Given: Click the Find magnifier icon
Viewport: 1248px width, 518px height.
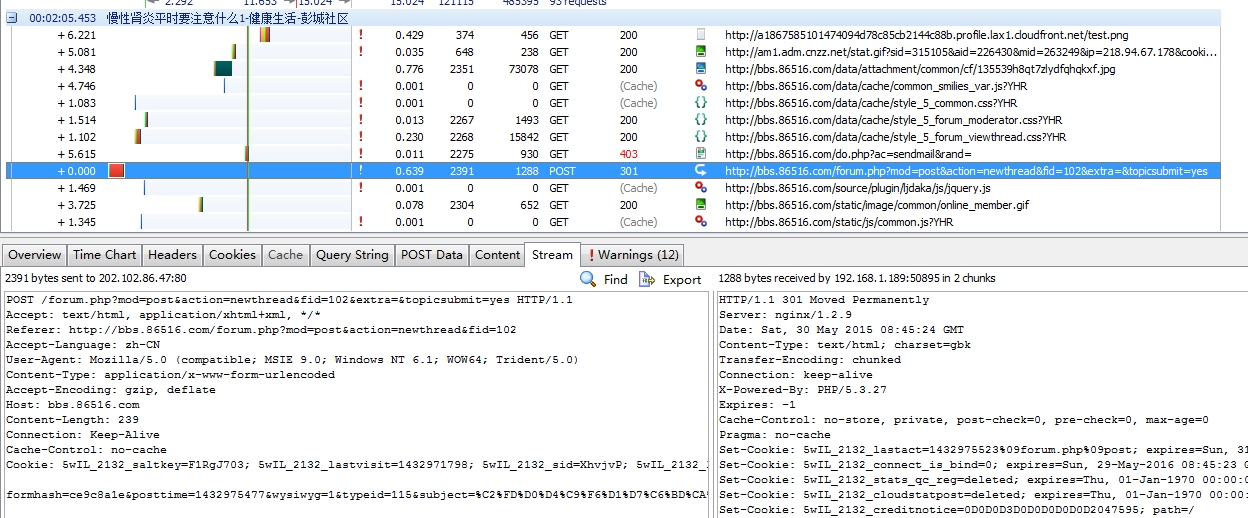Looking at the screenshot, I should 588,279.
